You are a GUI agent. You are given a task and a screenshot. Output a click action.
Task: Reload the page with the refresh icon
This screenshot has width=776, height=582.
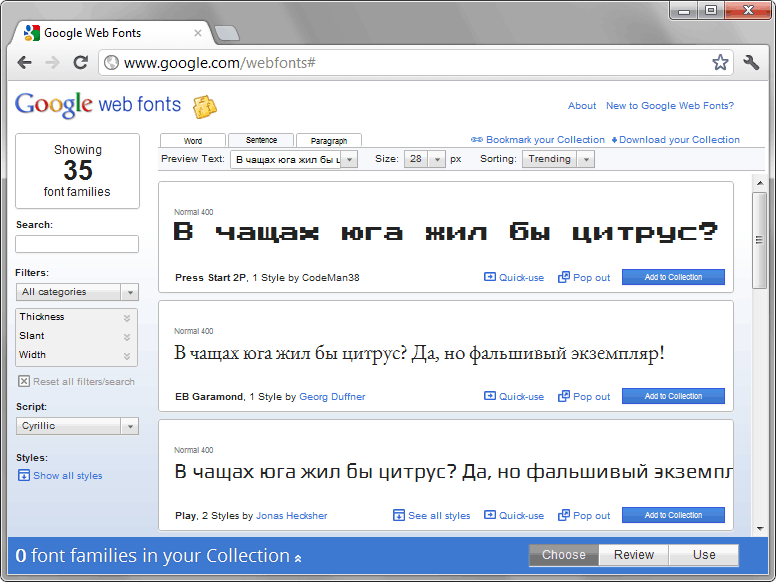[x=80, y=62]
